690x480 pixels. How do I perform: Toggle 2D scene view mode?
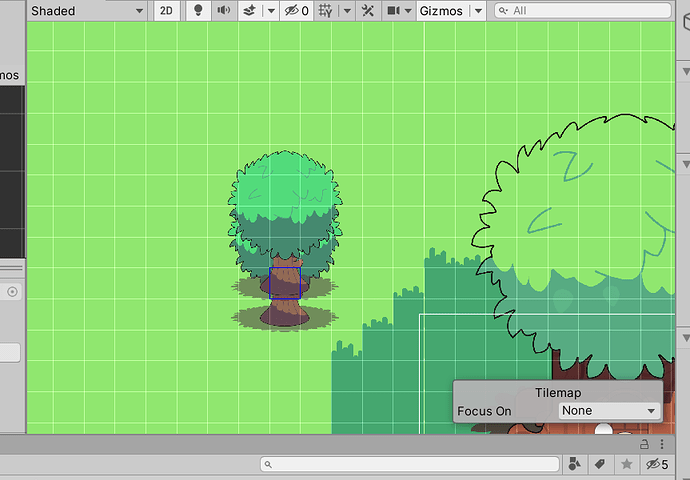pos(166,11)
